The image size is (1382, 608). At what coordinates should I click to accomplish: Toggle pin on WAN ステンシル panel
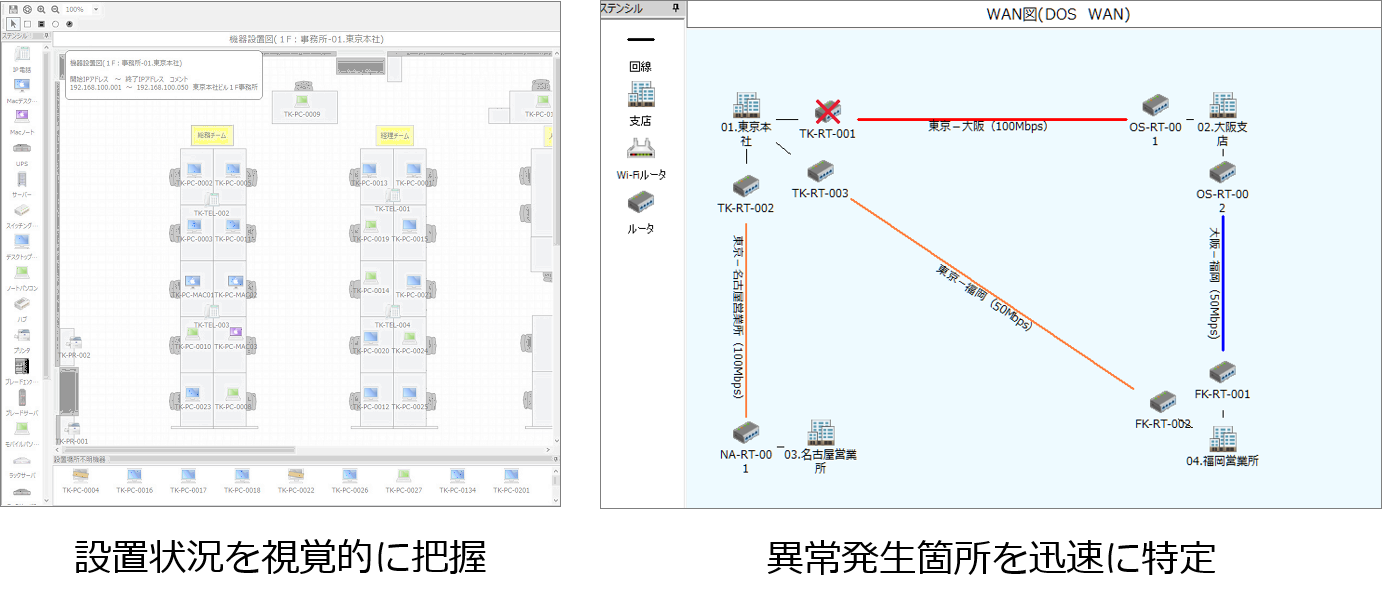point(676,8)
